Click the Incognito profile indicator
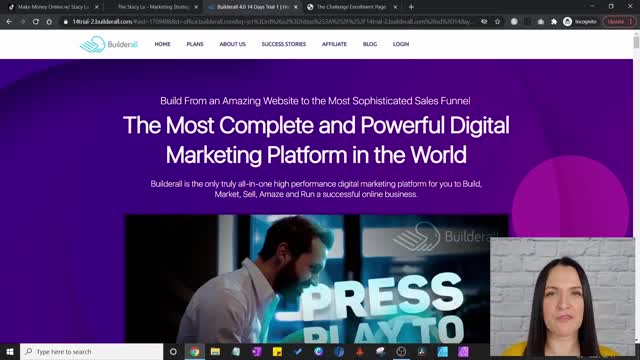Screen dimensions: 640x360 coord(580,22)
